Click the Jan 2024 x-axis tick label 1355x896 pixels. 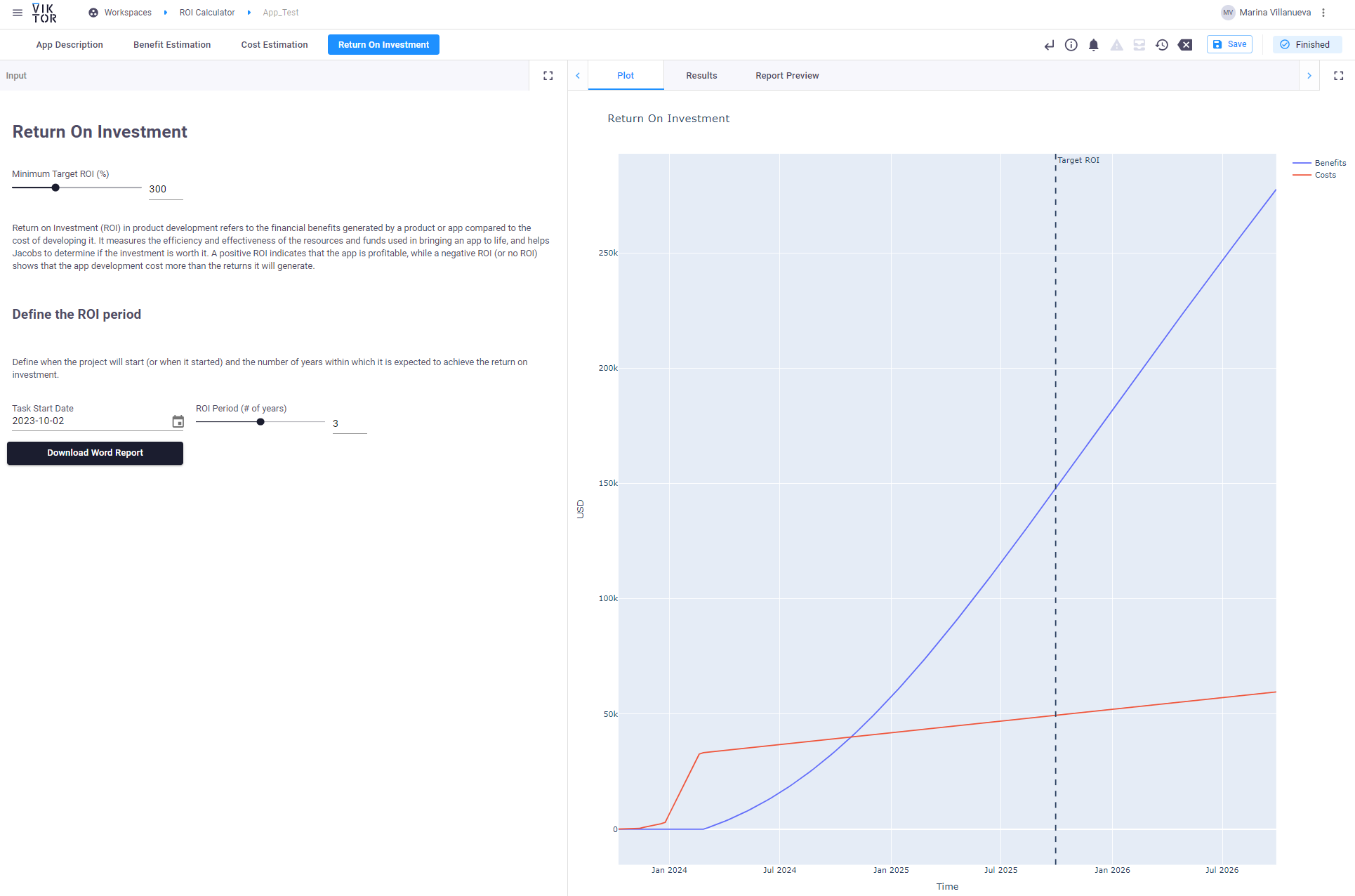[669, 870]
